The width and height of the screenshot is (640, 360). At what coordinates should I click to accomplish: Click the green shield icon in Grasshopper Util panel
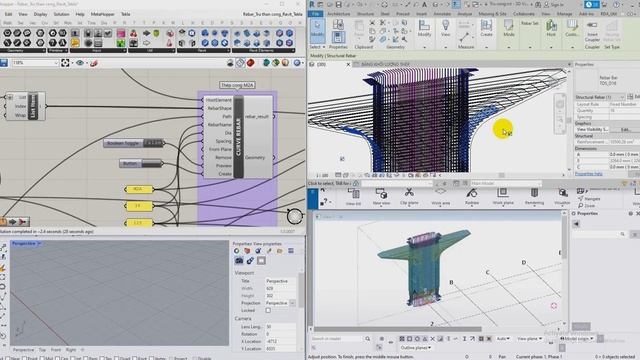(x=156, y=33)
